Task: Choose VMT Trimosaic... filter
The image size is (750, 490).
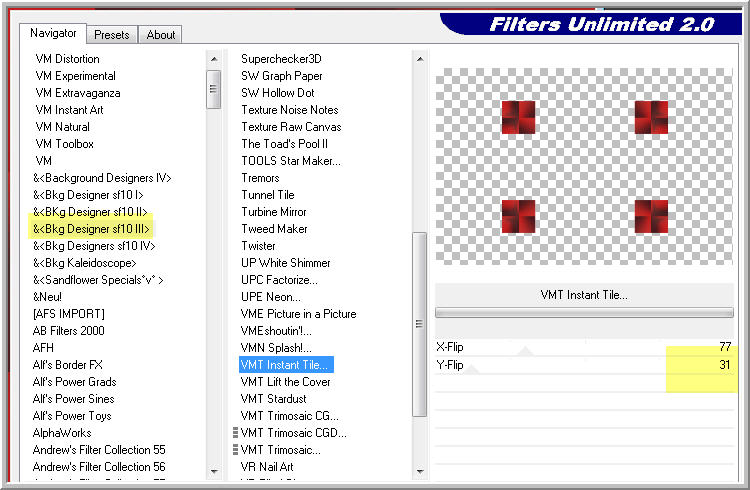Action: tap(281, 450)
